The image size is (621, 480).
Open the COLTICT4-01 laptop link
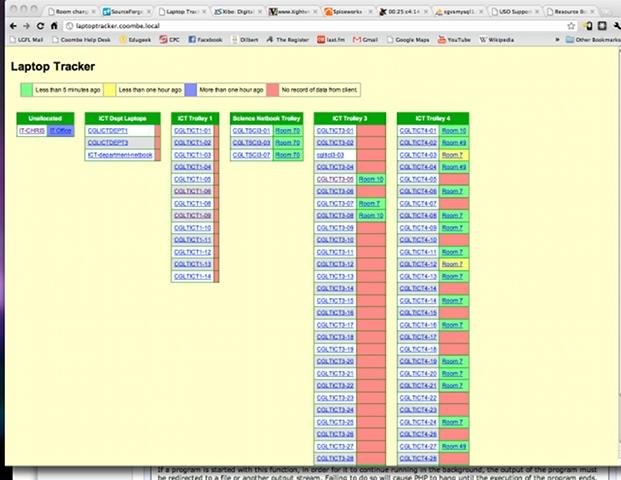tap(418, 131)
